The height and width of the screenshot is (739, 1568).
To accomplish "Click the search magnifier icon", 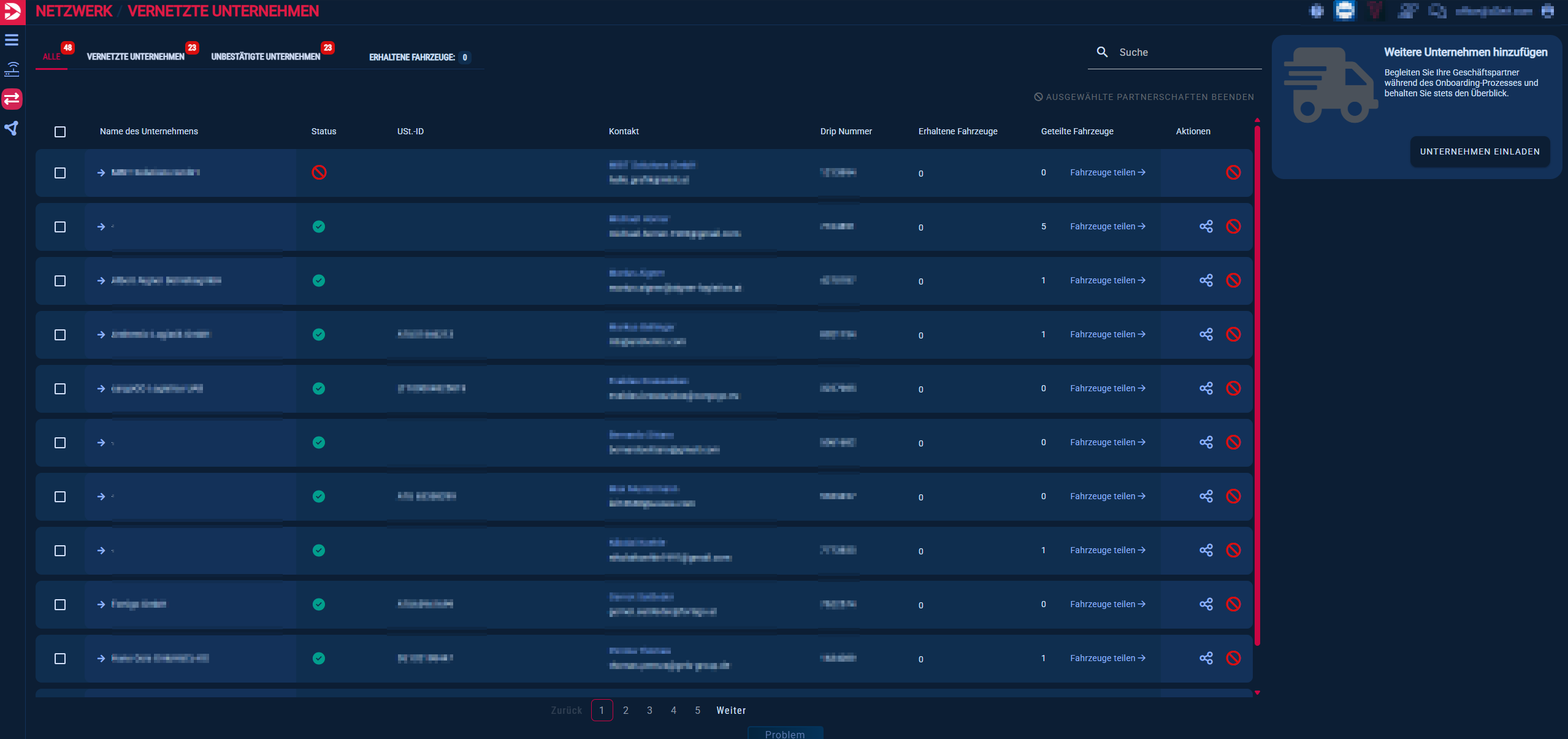I will 1102,52.
